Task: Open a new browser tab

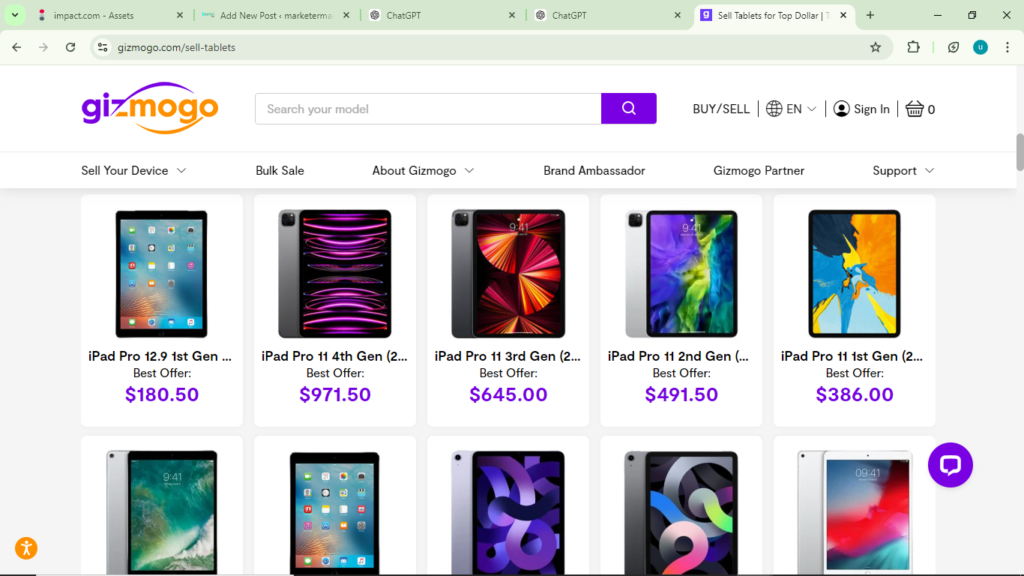Action: click(870, 15)
